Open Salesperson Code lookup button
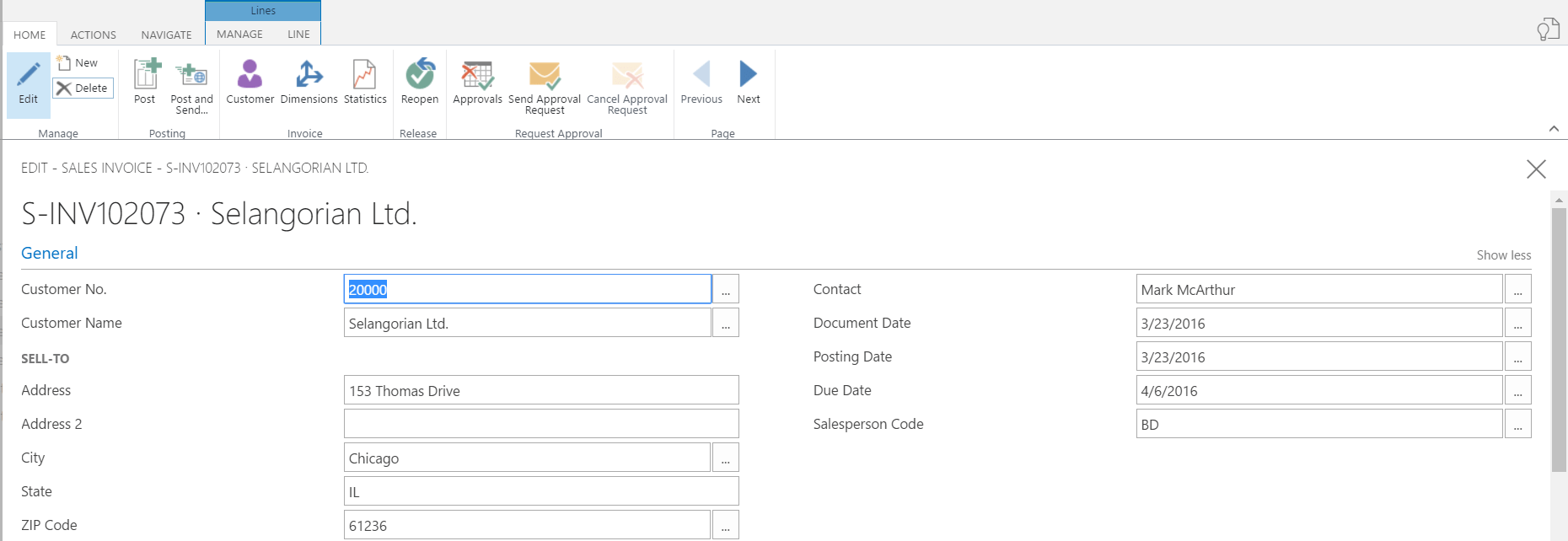The image size is (1568, 541). (1517, 424)
